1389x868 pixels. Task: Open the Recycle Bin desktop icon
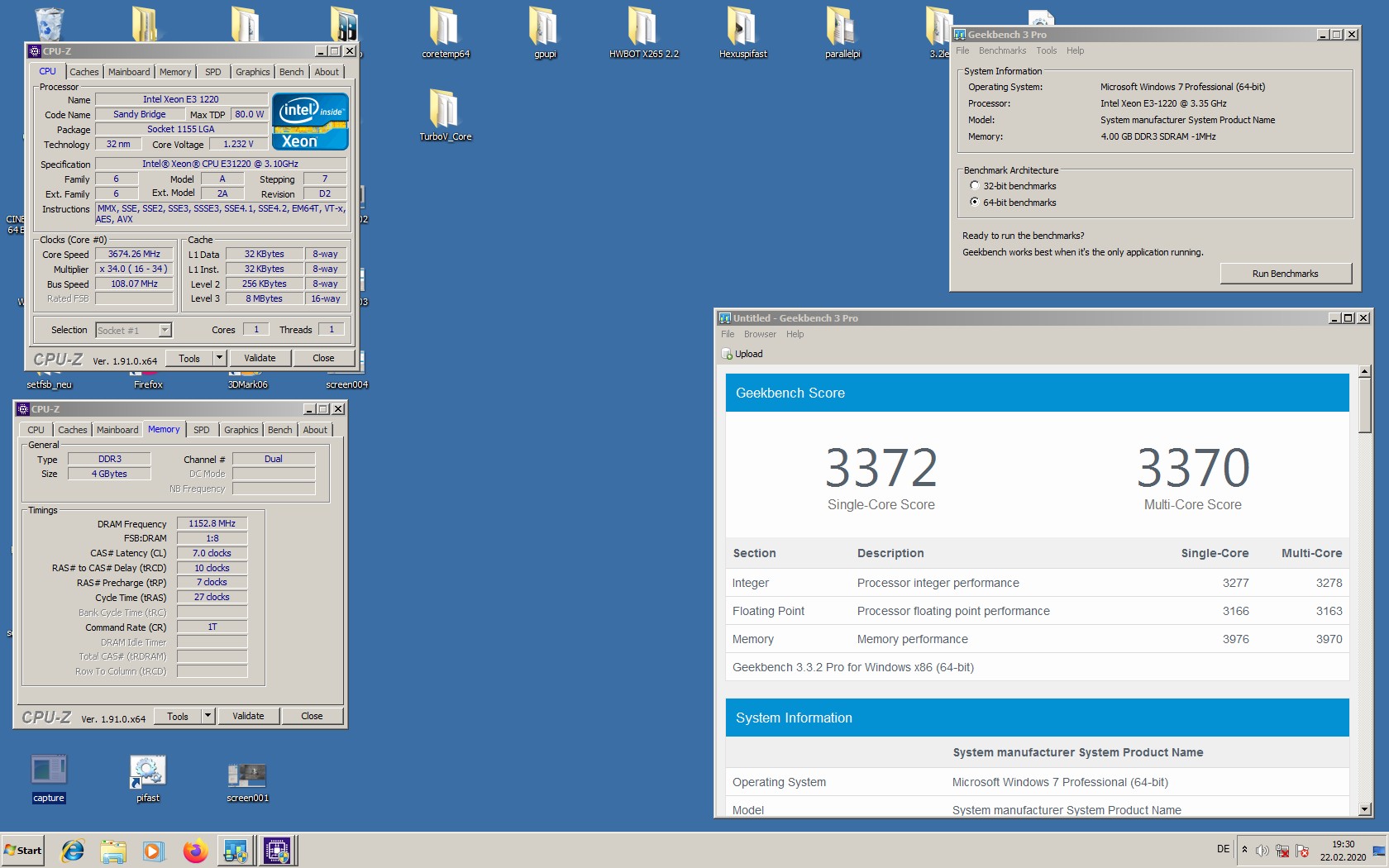[49, 23]
